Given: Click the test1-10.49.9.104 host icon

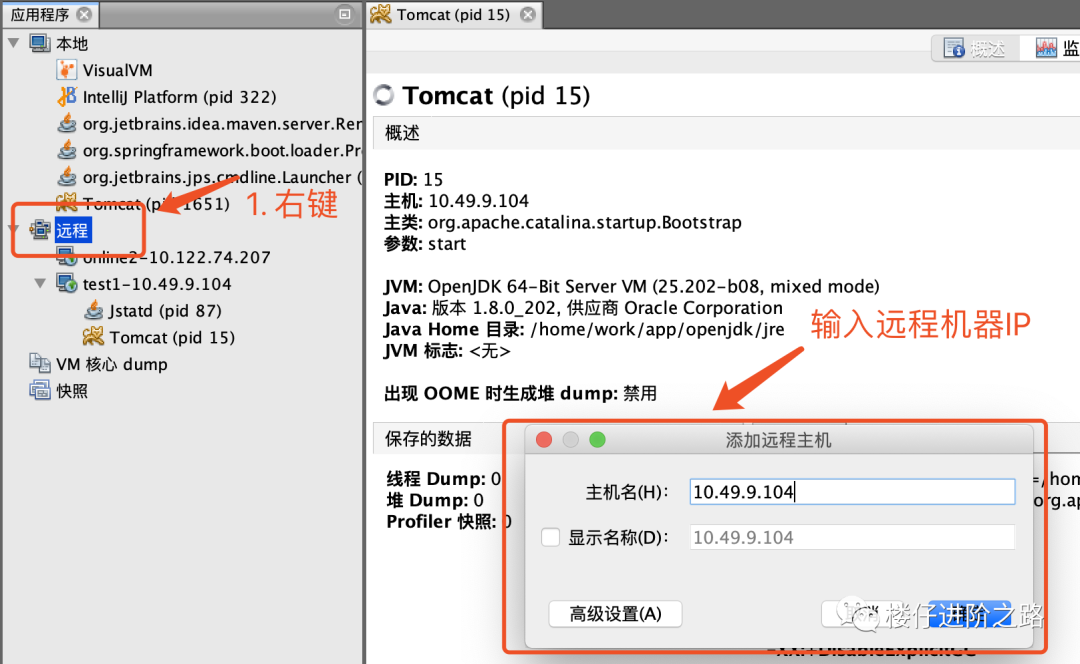Looking at the screenshot, I should coord(66,283).
